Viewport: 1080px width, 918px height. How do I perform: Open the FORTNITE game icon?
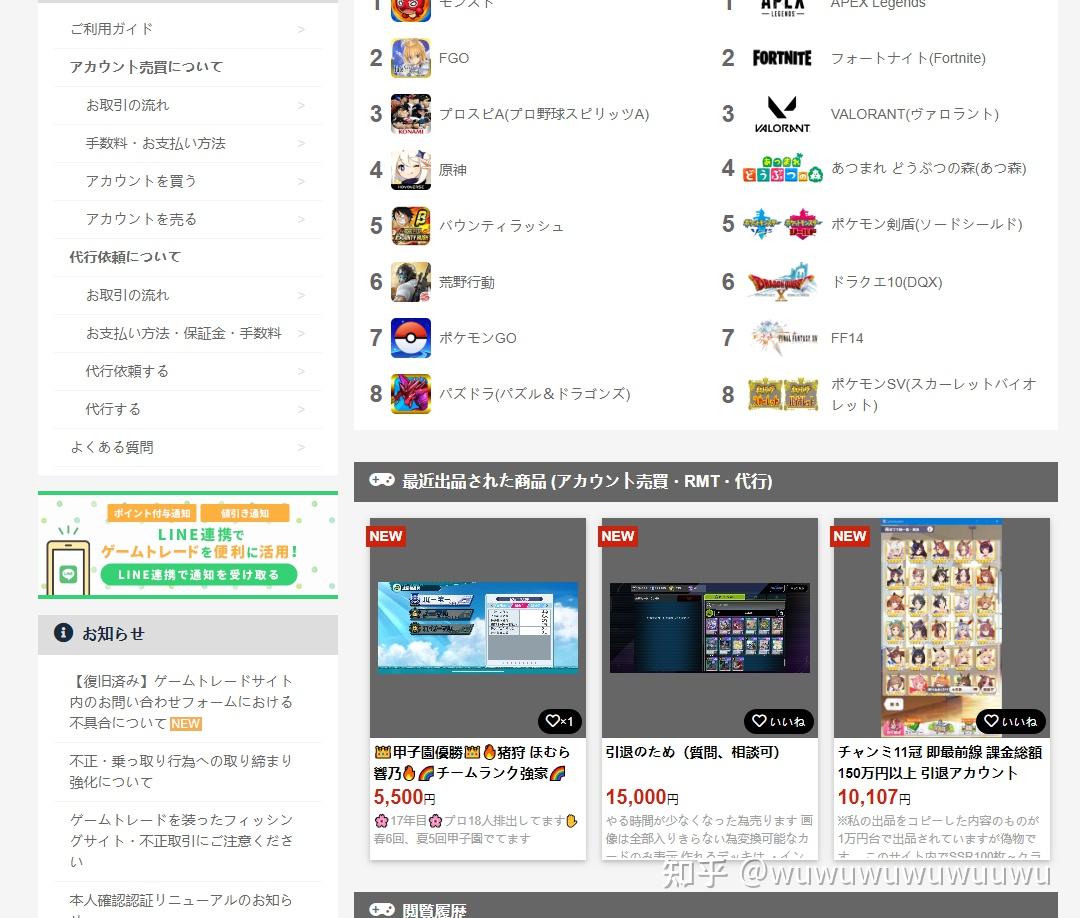point(782,58)
